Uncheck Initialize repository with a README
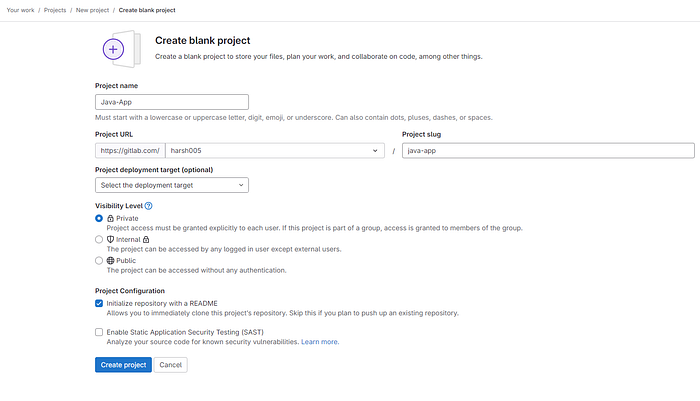700x401 pixels. tap(99, 303)
